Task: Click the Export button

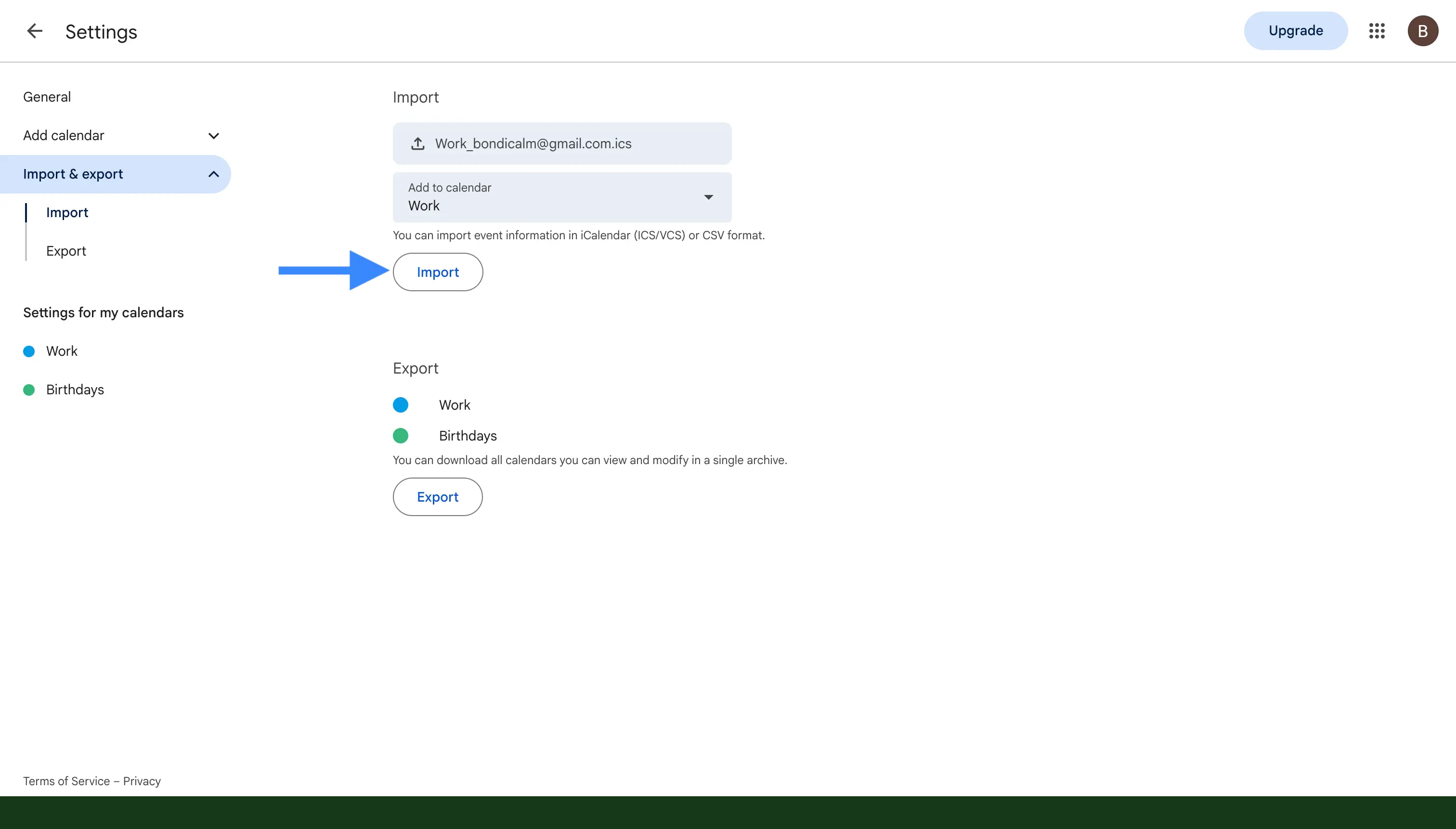Action: [438, 497]
